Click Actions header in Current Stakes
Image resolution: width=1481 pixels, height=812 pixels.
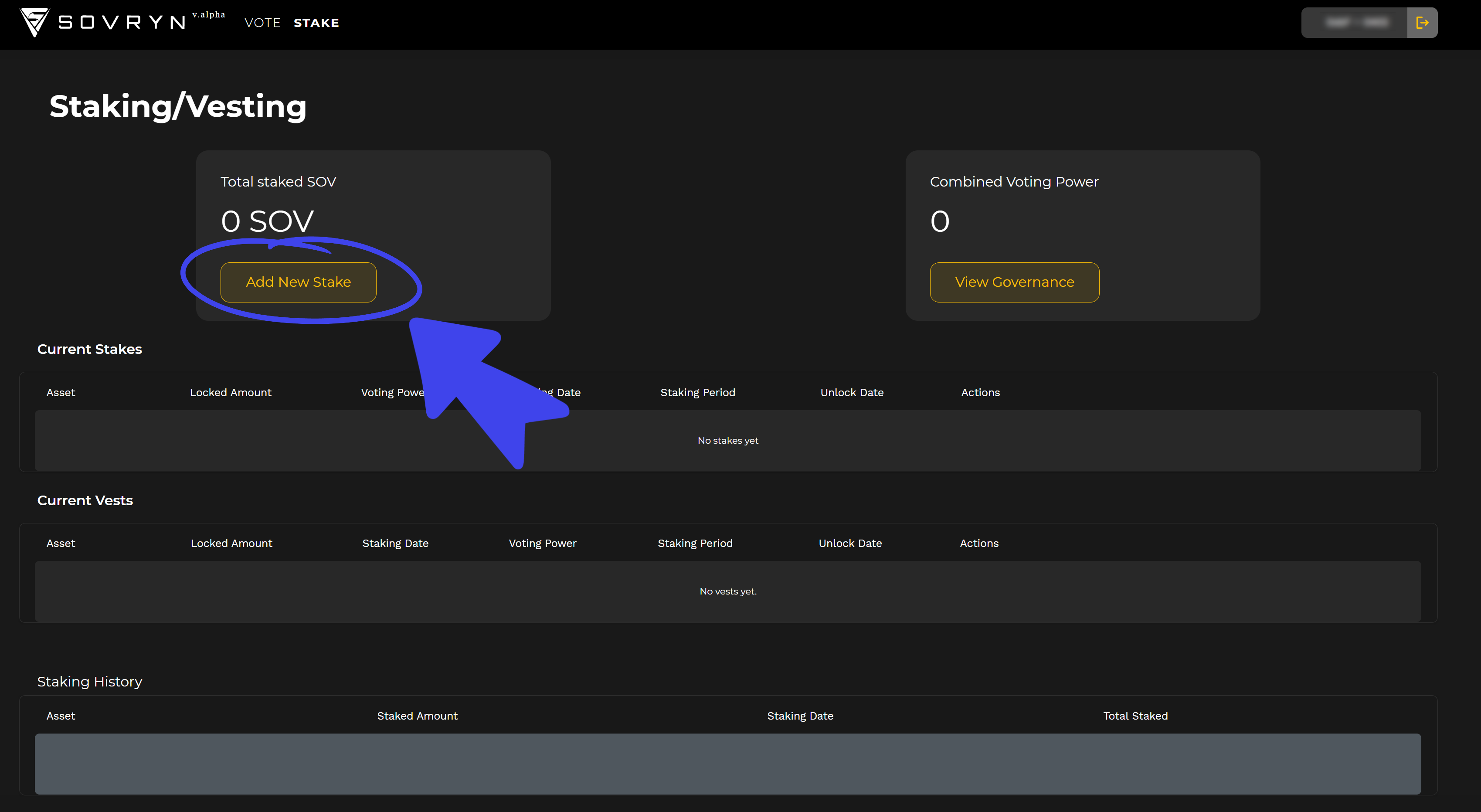click(980, 392)
